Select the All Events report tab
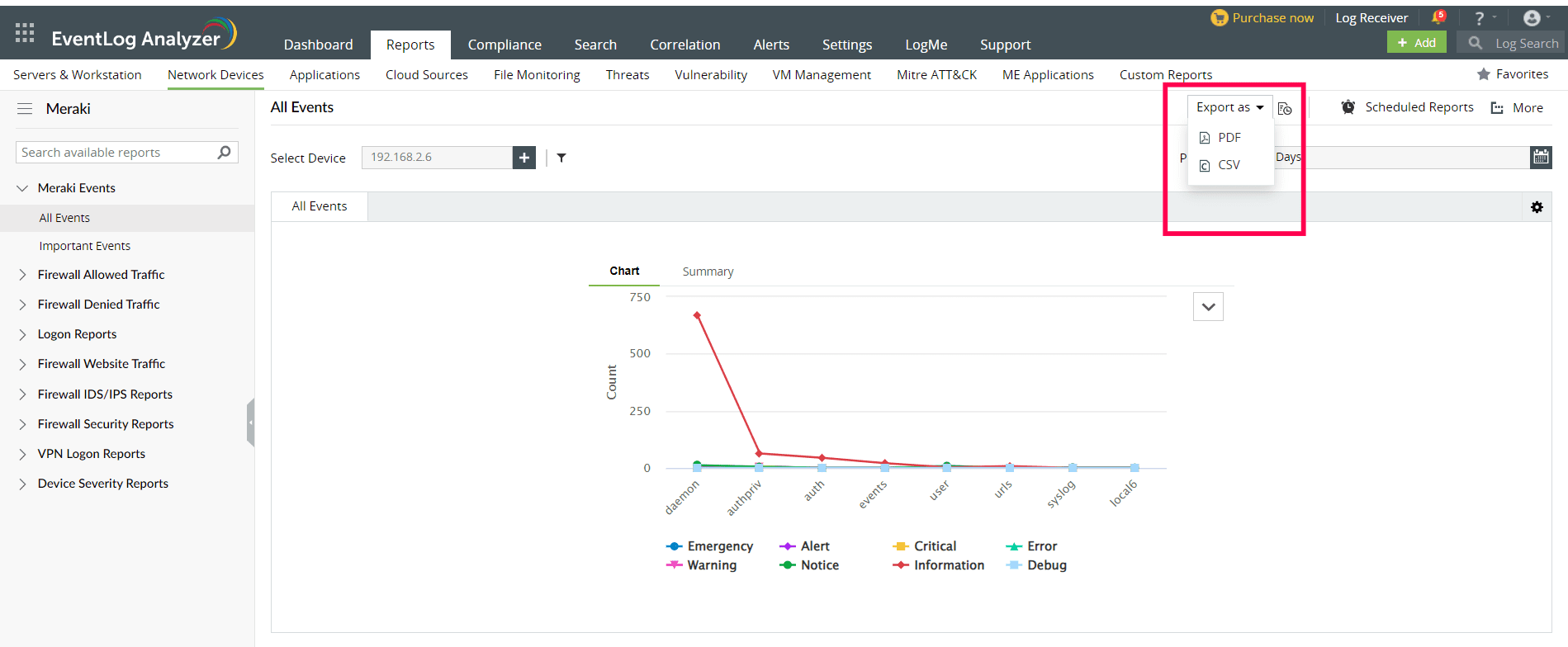The width and height of the screenshot is (1568, 647). (x=320, y=206)
